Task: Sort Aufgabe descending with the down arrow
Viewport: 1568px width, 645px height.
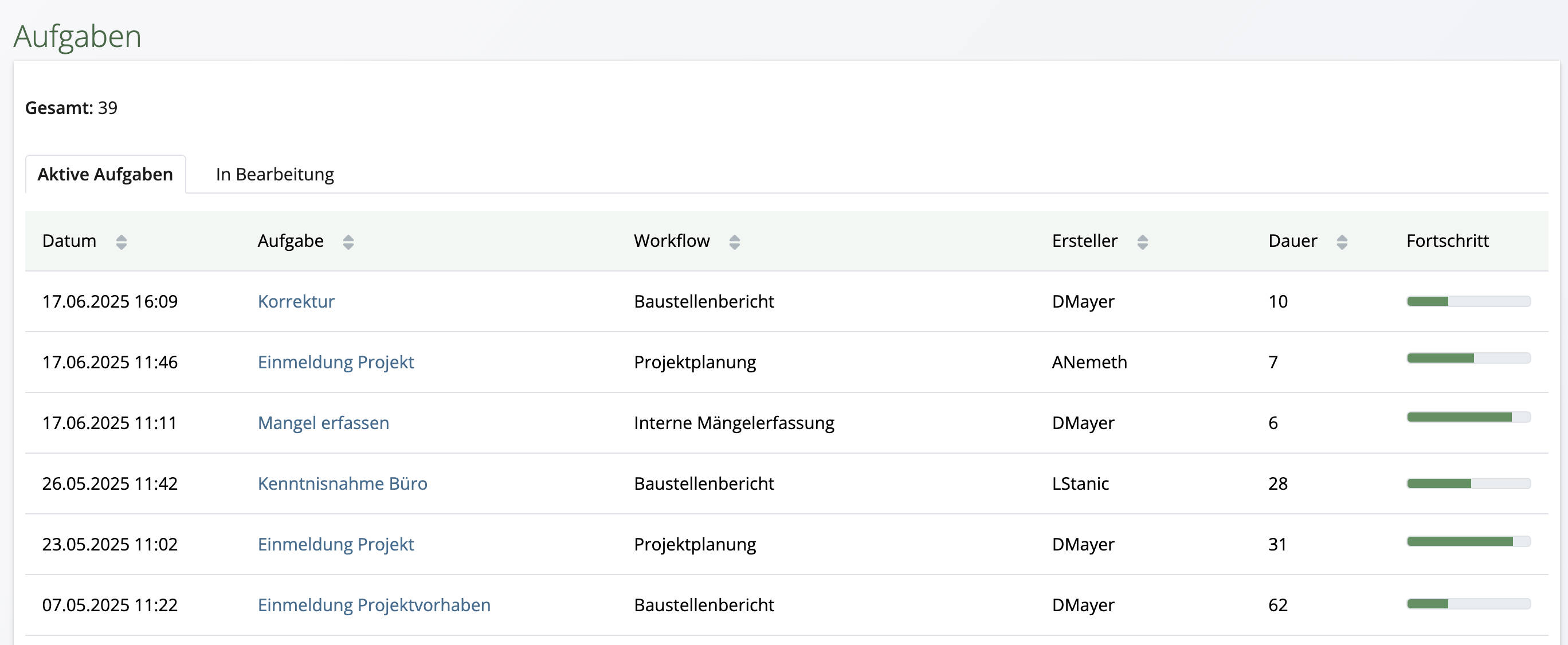Action: point(348,246)
